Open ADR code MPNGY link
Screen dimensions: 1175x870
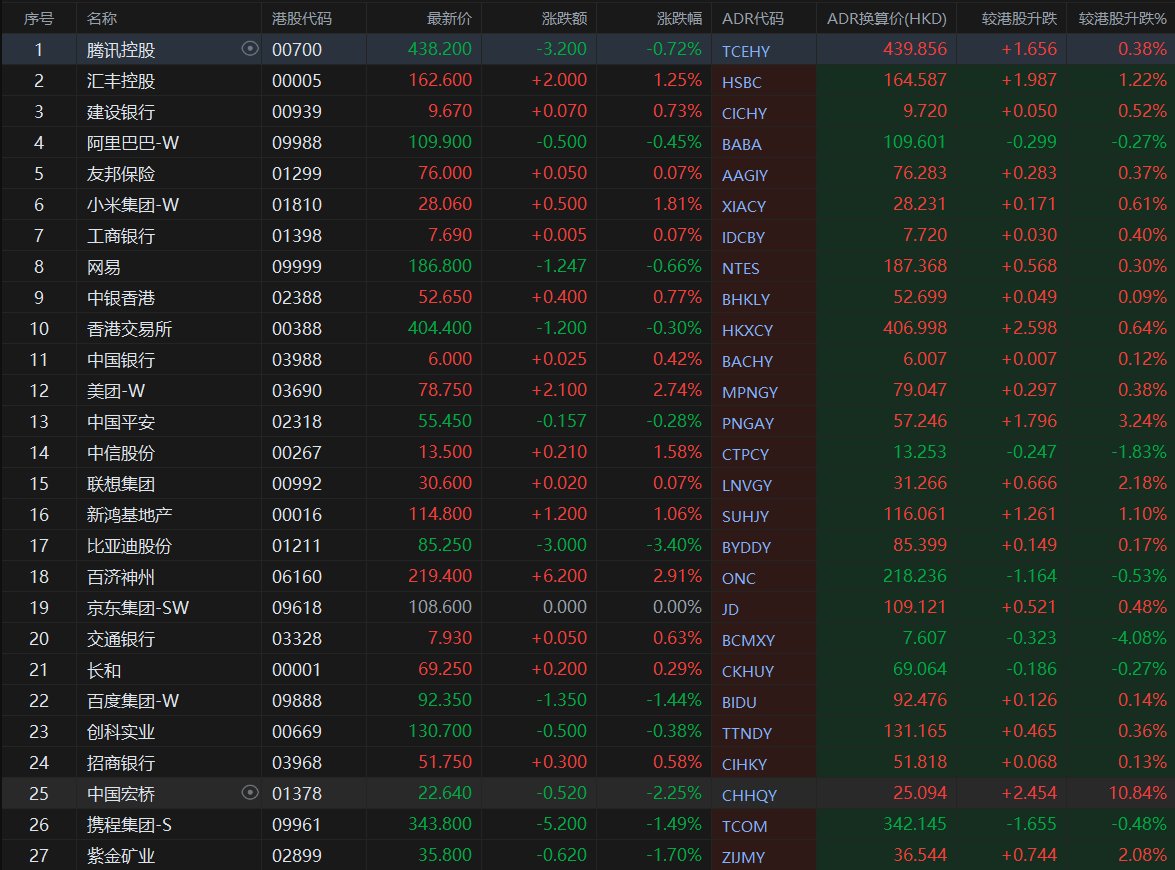click(x=749, y=392)
